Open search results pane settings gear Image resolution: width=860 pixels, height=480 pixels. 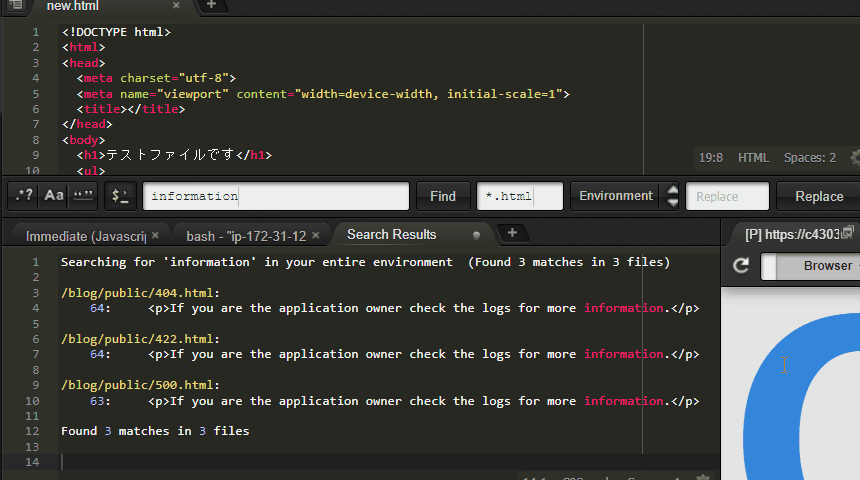point(703,477)
